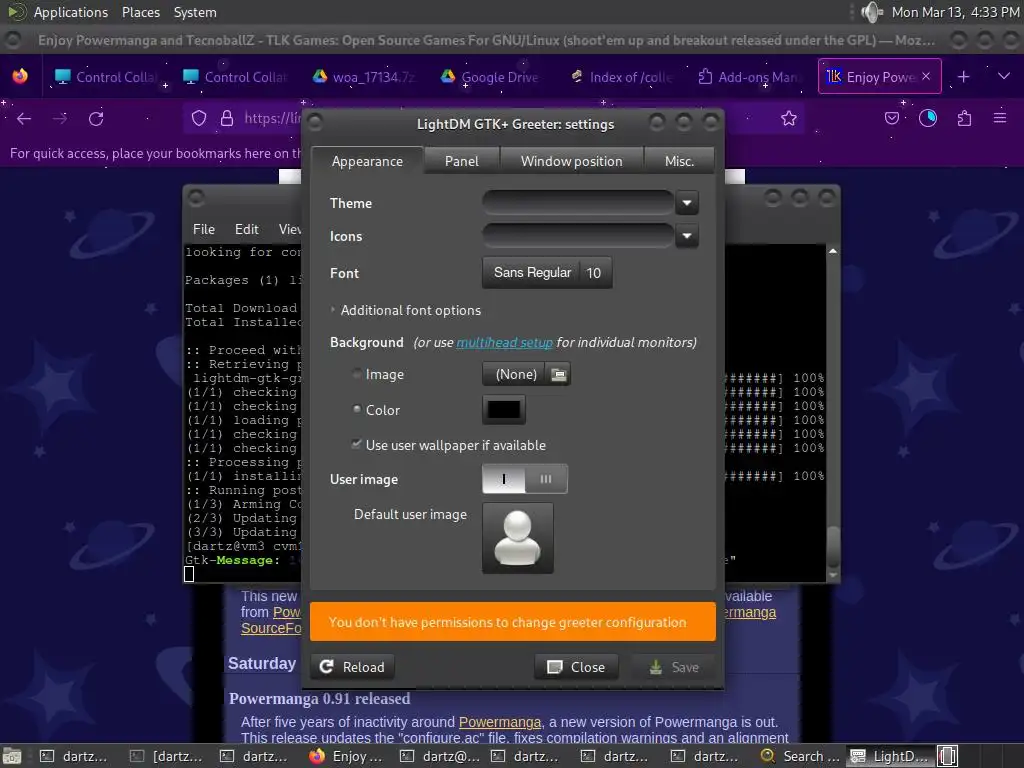The height and width of the screenshot is (768, 1024).
Task: Click the empty Icons combo box field
Action: point(578,236)
